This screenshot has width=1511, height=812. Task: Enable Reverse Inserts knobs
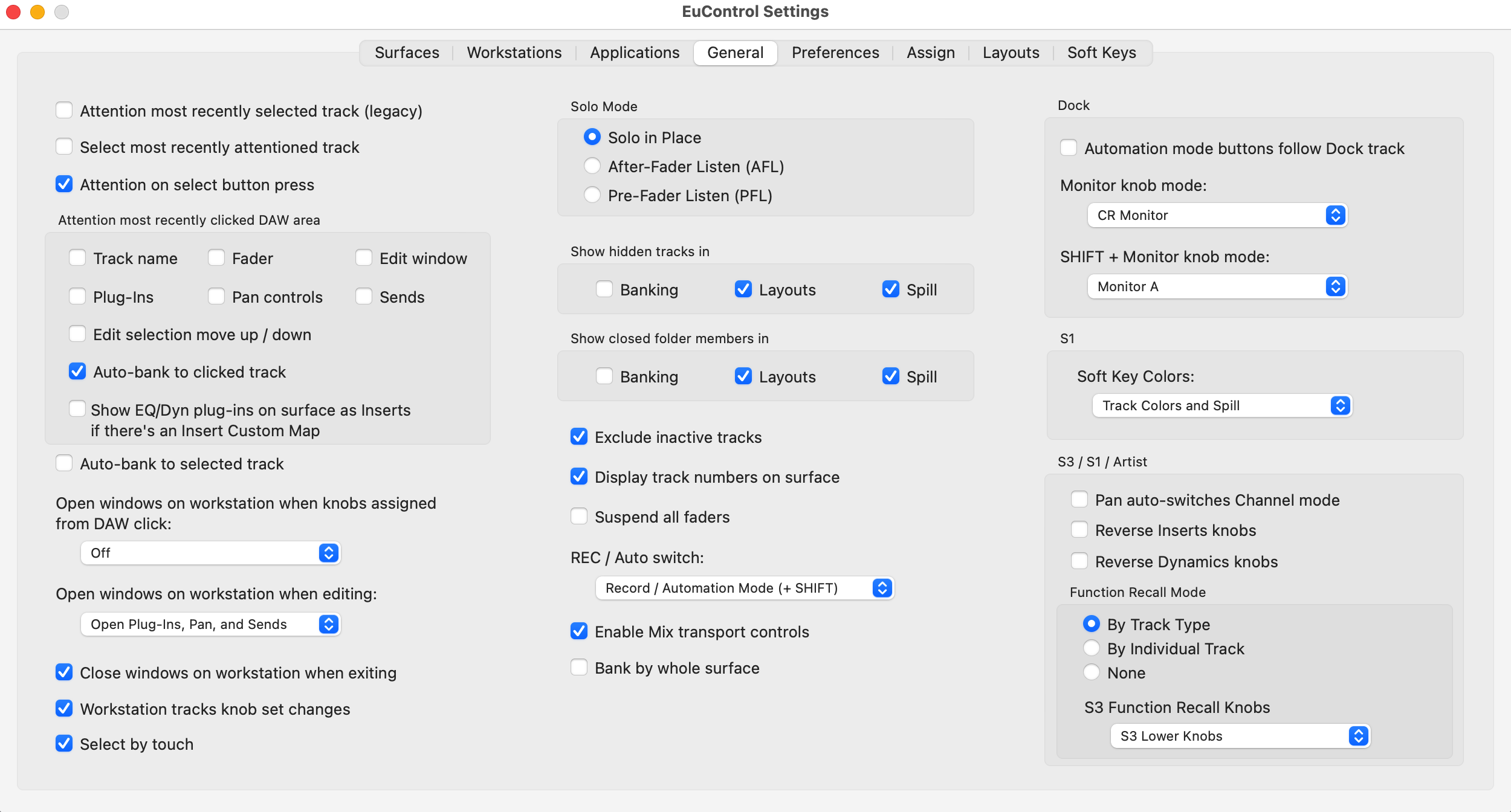[1079, 530]
